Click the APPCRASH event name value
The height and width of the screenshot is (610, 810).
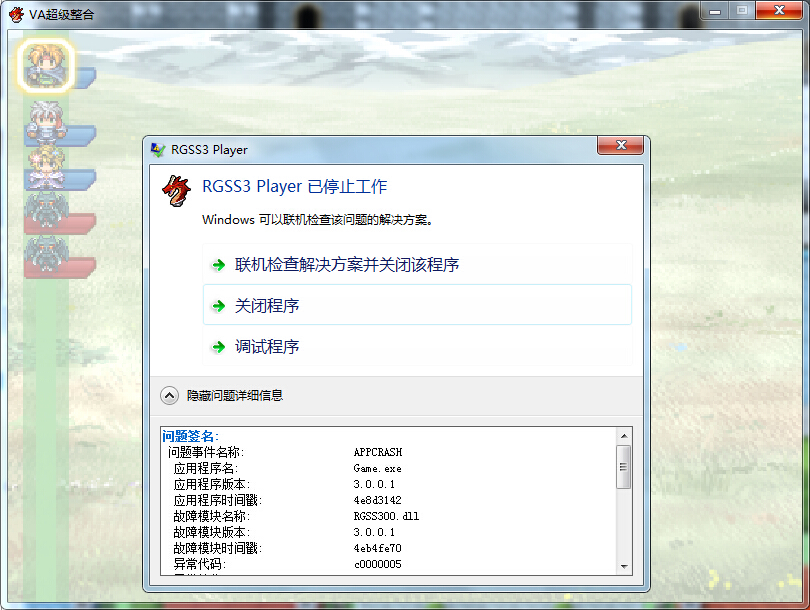point(378,452)
